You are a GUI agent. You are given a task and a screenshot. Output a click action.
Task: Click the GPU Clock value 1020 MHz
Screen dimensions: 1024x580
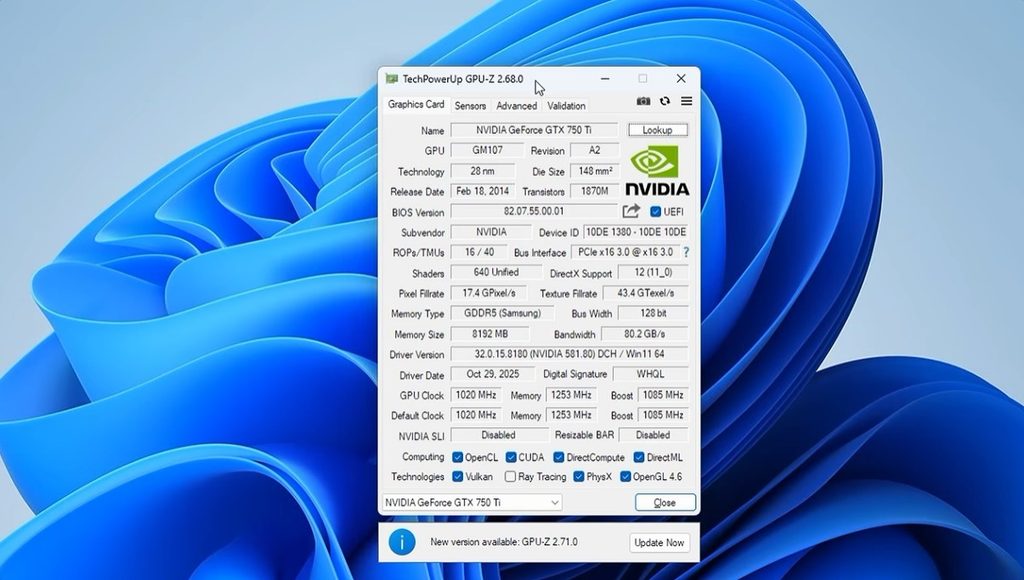click(x=476, y=395)
